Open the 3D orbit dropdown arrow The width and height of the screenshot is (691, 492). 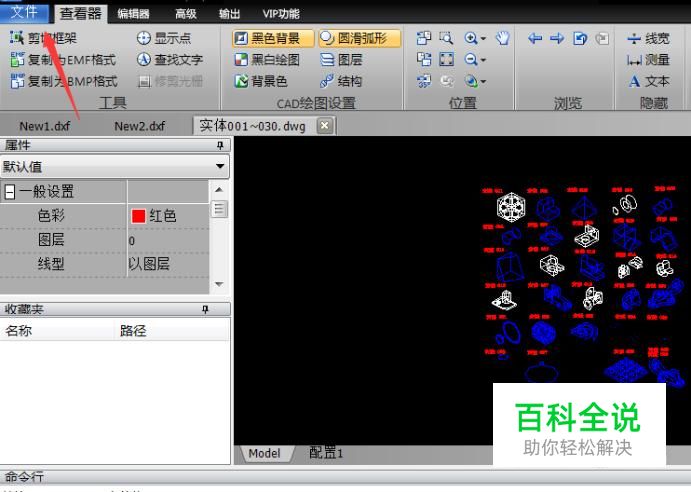pyautogui.click(x=483, y=82)
